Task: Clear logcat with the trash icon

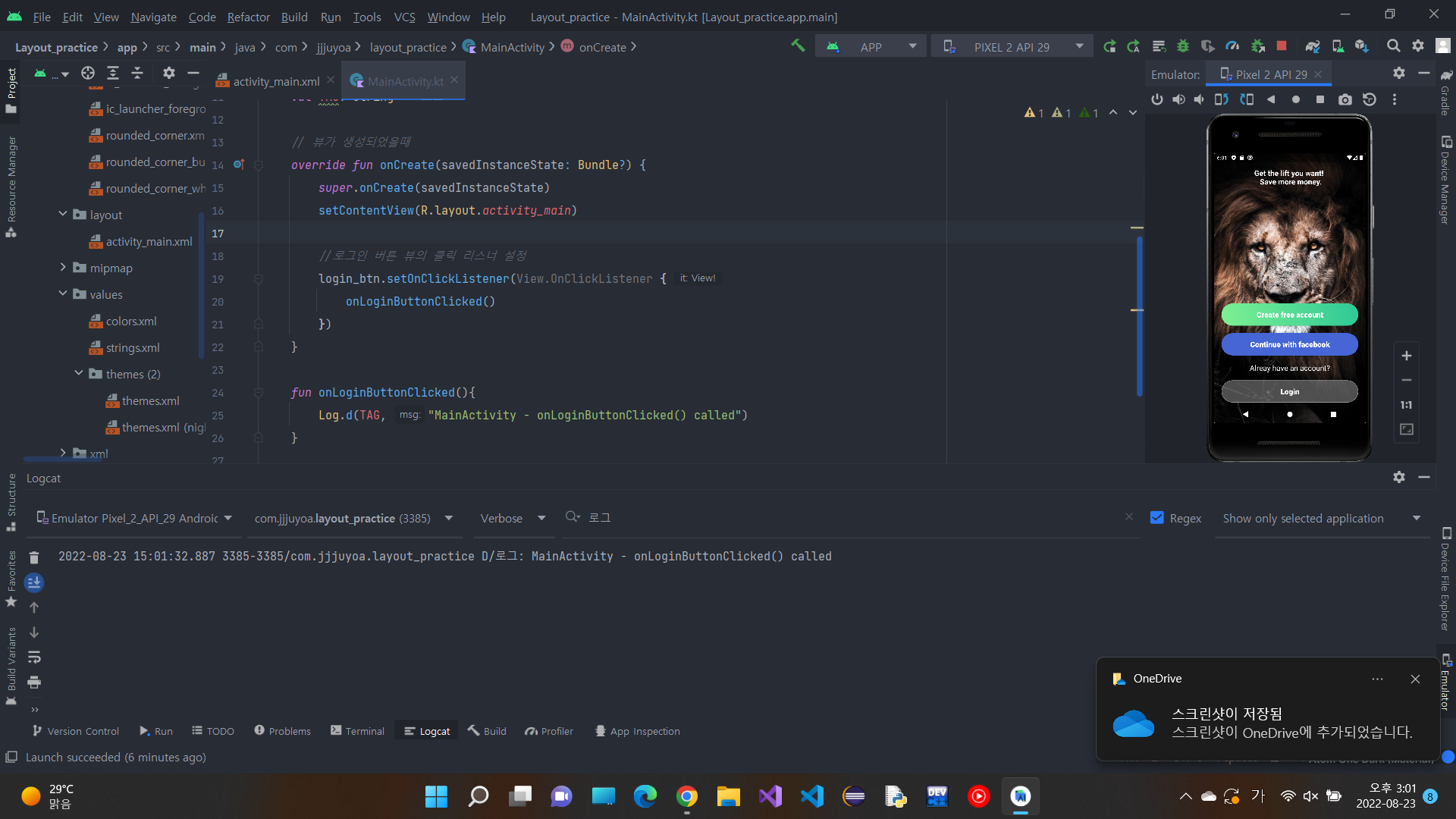Action: coord(34,557)
